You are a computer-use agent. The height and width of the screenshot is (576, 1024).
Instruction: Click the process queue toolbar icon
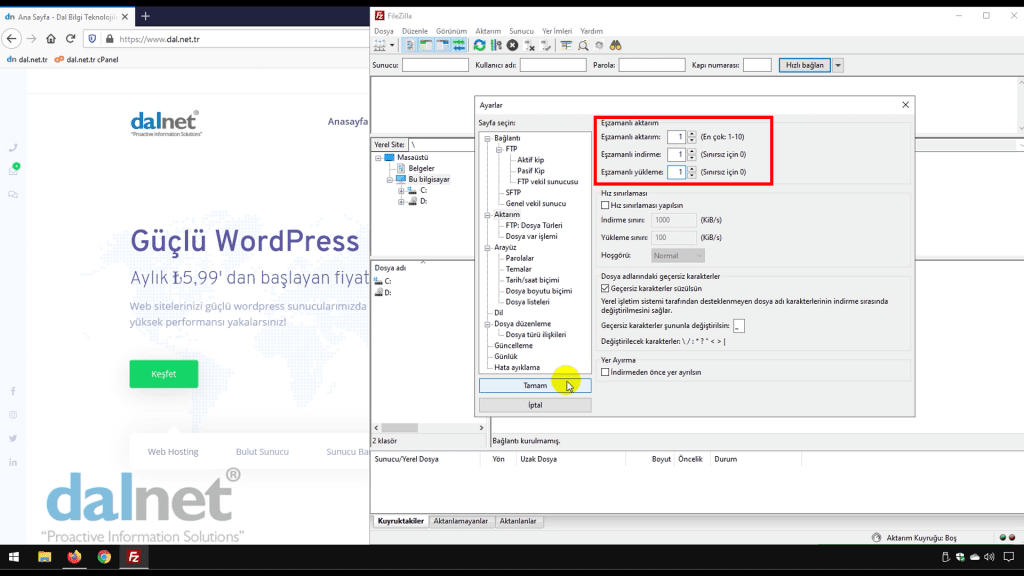point(496,46)
